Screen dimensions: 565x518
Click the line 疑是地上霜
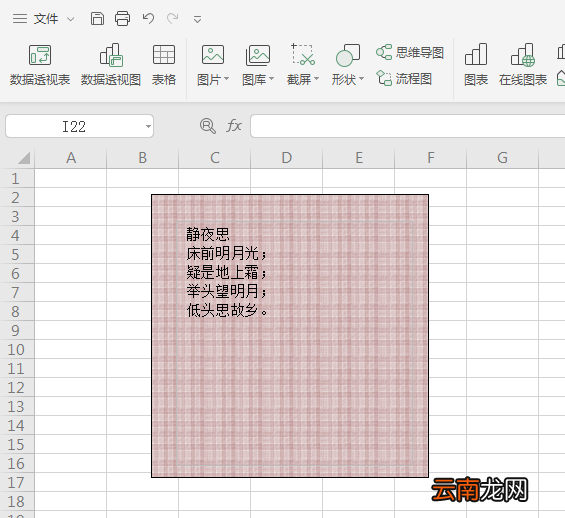[x=226, y=272]
